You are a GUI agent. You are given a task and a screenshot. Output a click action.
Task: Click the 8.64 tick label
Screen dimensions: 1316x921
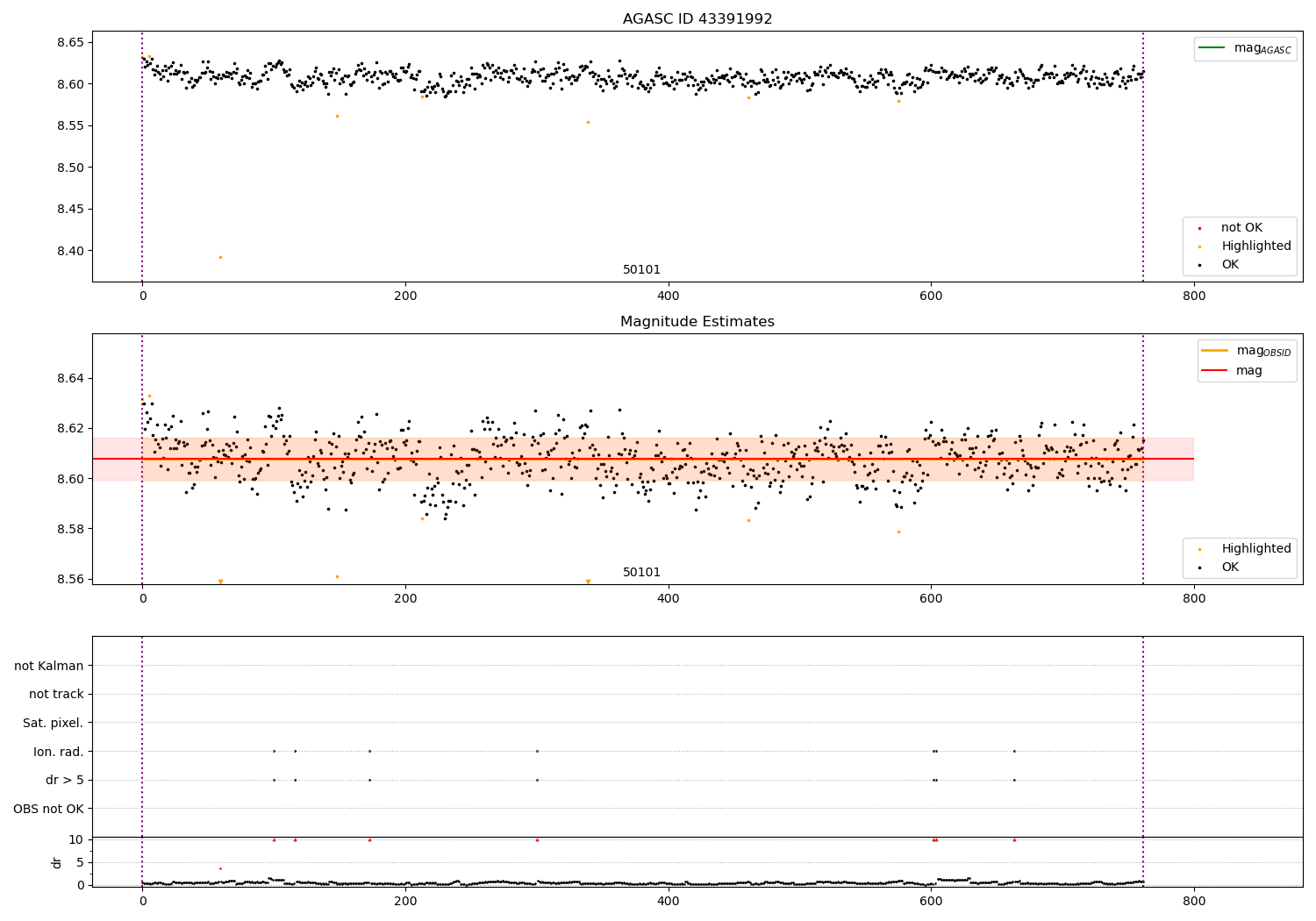tap(70, 378)
